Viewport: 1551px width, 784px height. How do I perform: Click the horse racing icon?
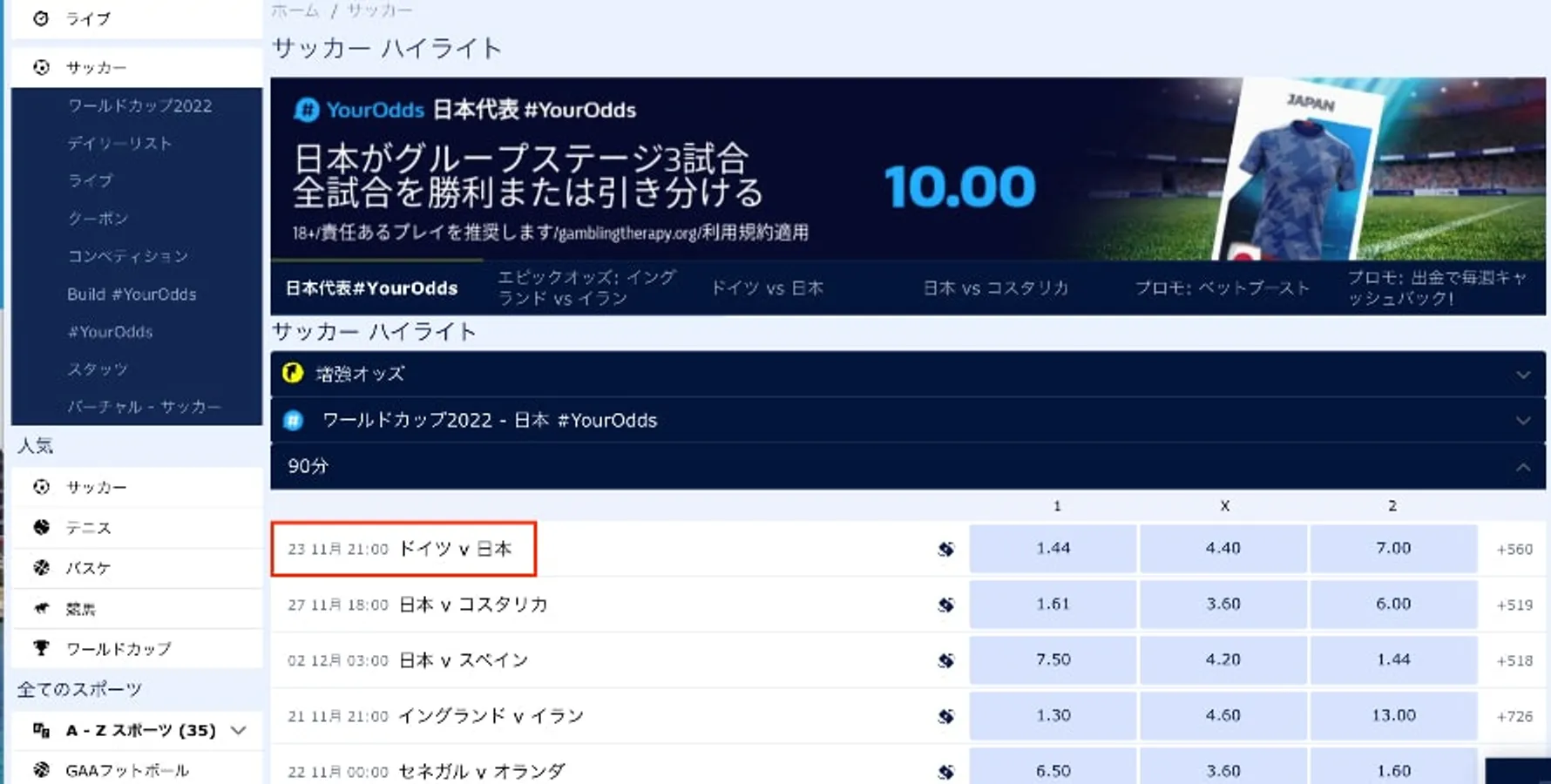(41, 608)
